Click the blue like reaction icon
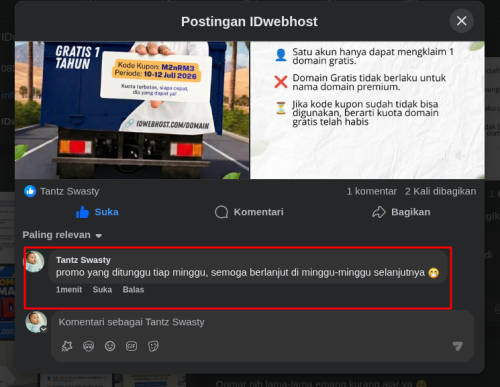 [x=30, y=191]
